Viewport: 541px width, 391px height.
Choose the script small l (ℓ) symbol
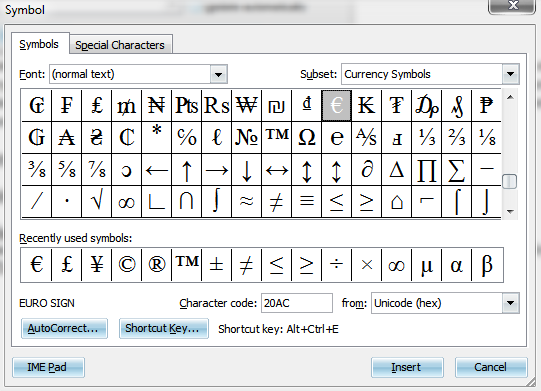(x=216, y=137)
